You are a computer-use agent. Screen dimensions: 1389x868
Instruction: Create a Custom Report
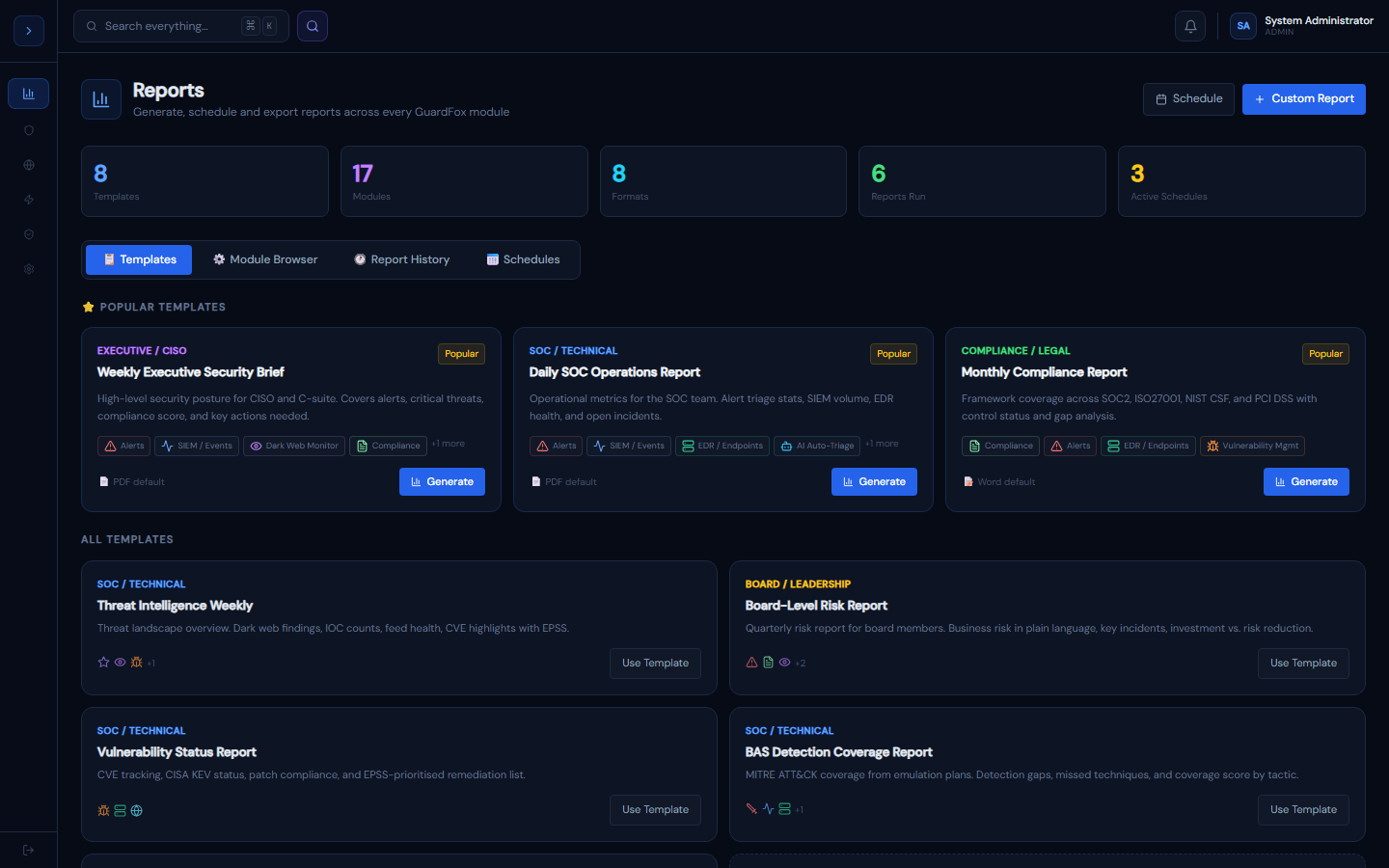(1304, 99)
